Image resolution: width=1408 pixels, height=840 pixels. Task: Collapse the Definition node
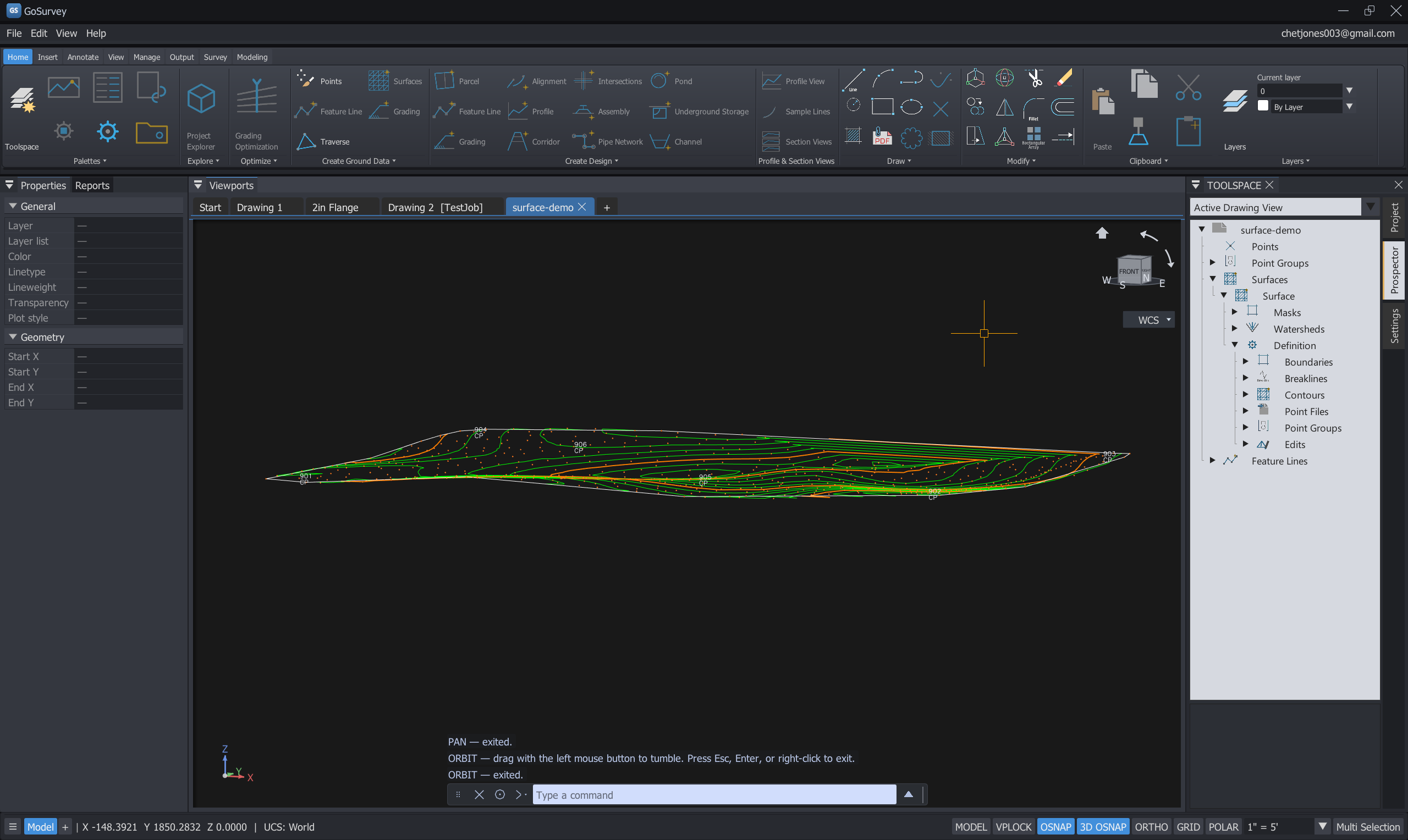(x=1235, y=345)
